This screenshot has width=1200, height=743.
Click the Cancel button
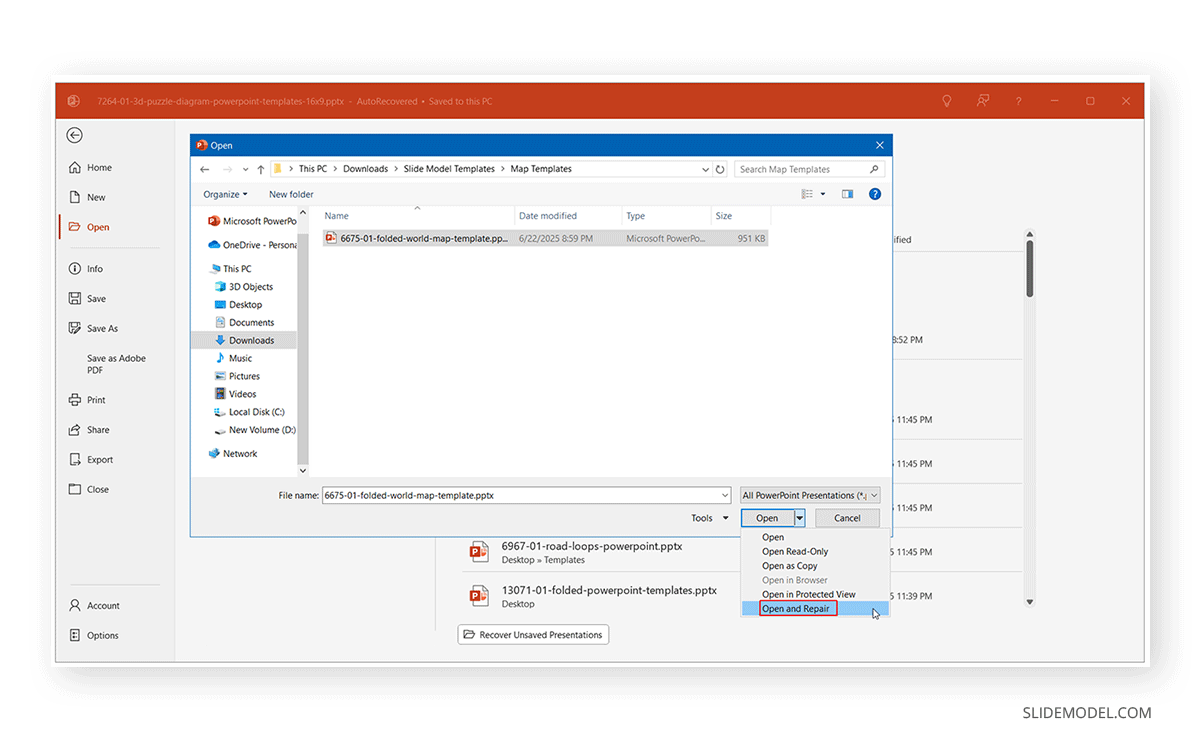click(x=847, y=517)
